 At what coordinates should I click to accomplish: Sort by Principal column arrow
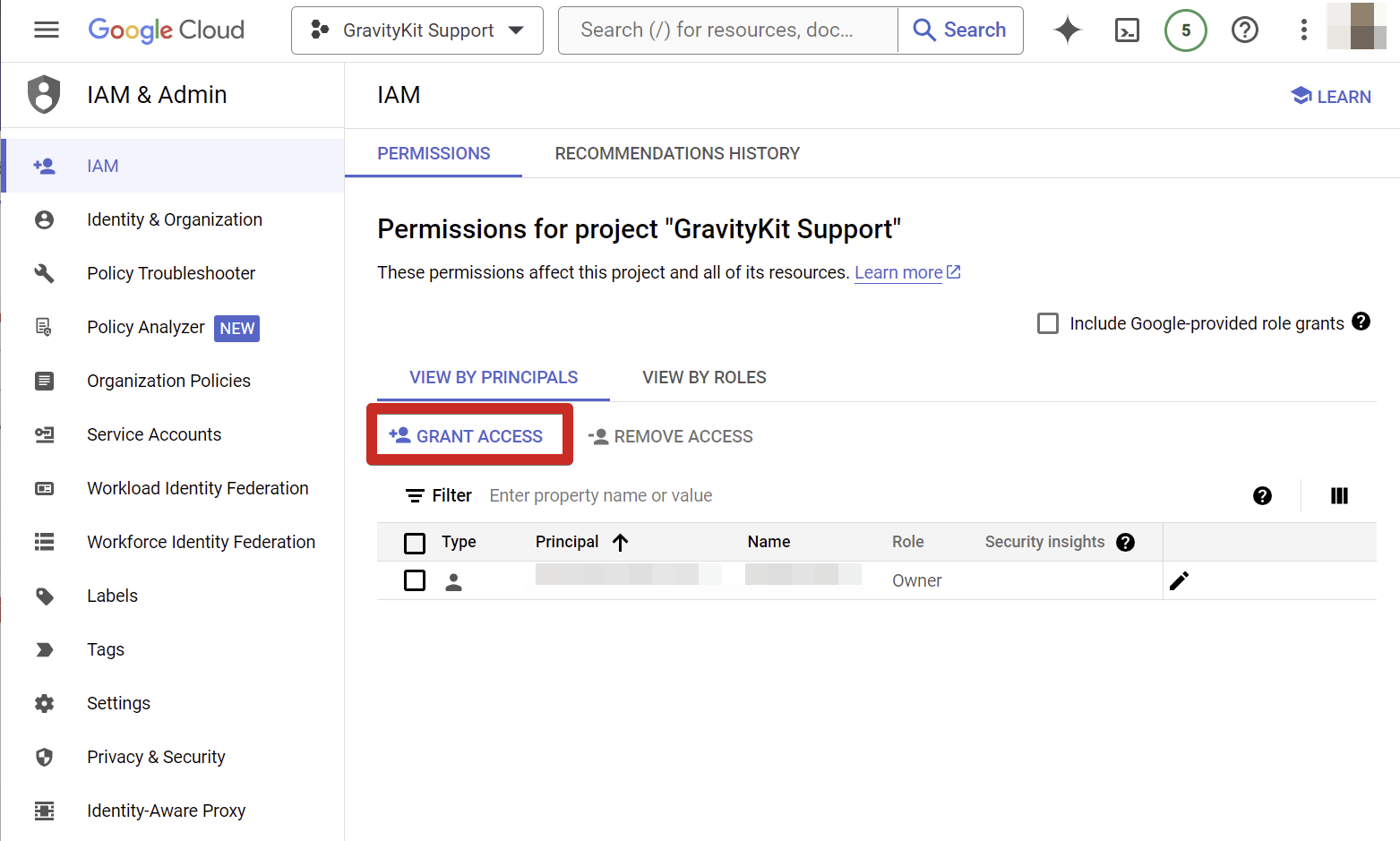tap(620, 542)
